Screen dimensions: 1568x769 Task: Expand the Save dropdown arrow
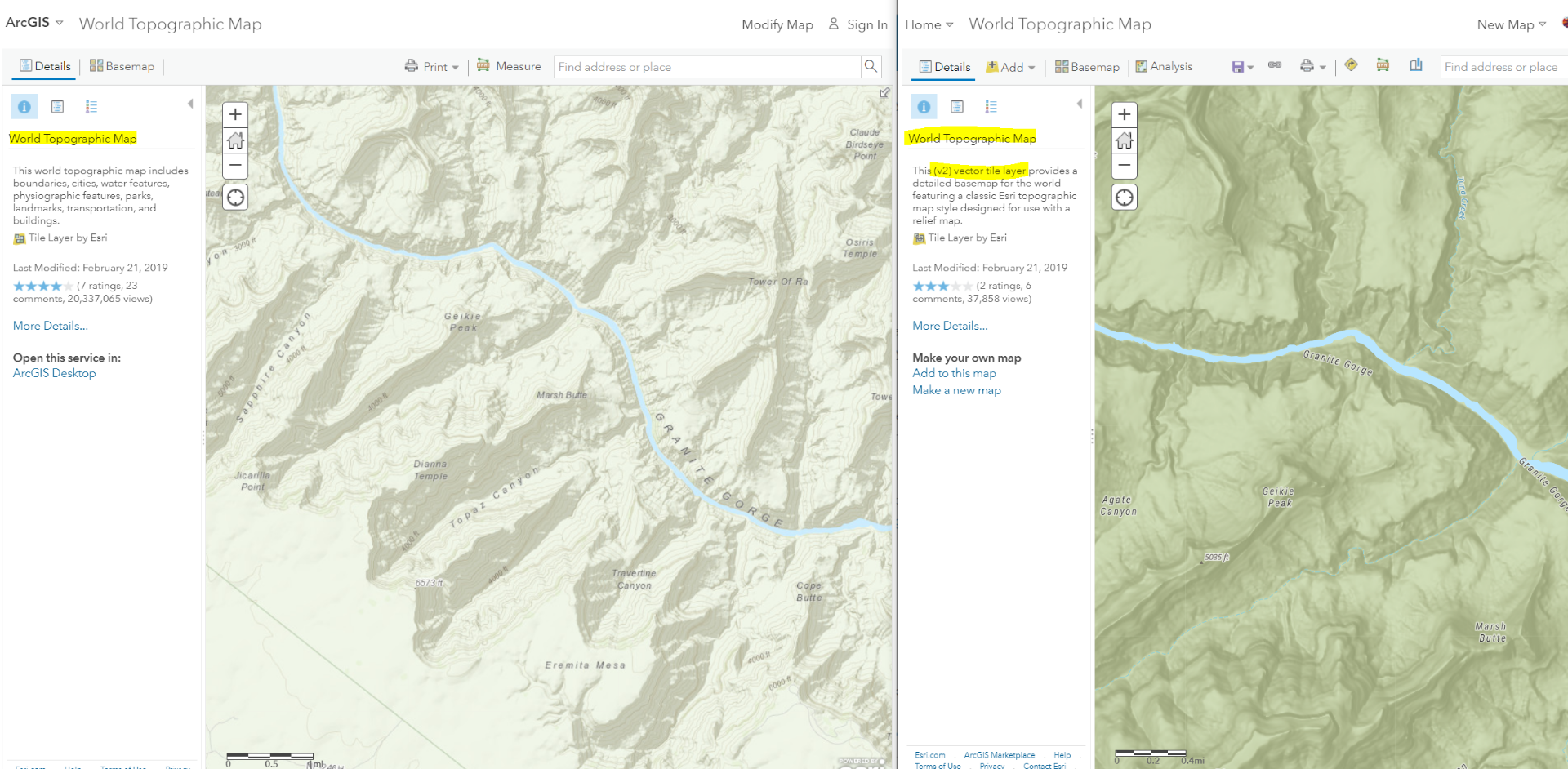coord(1250,68)
